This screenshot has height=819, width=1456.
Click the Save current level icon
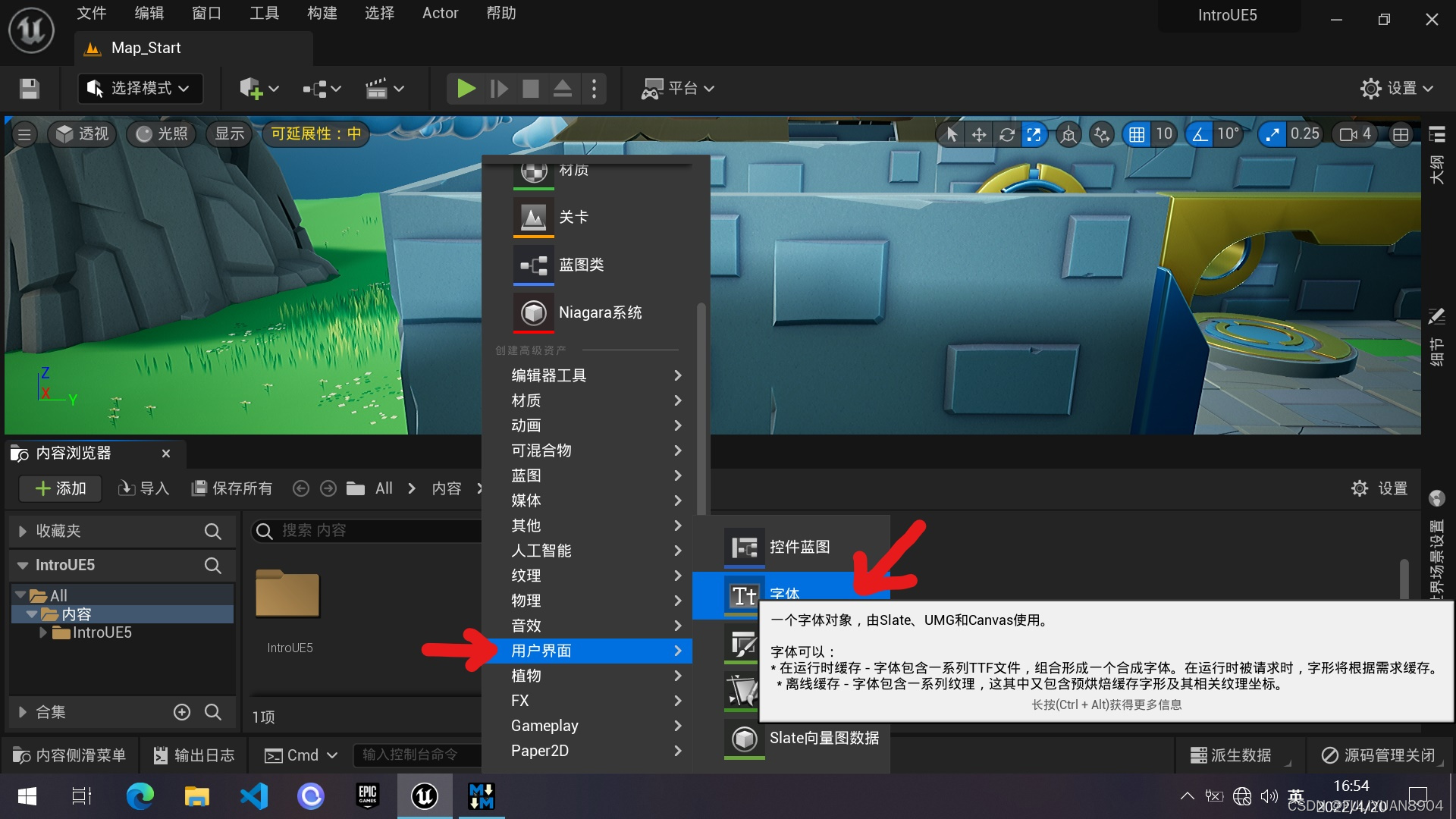point(30,89)
